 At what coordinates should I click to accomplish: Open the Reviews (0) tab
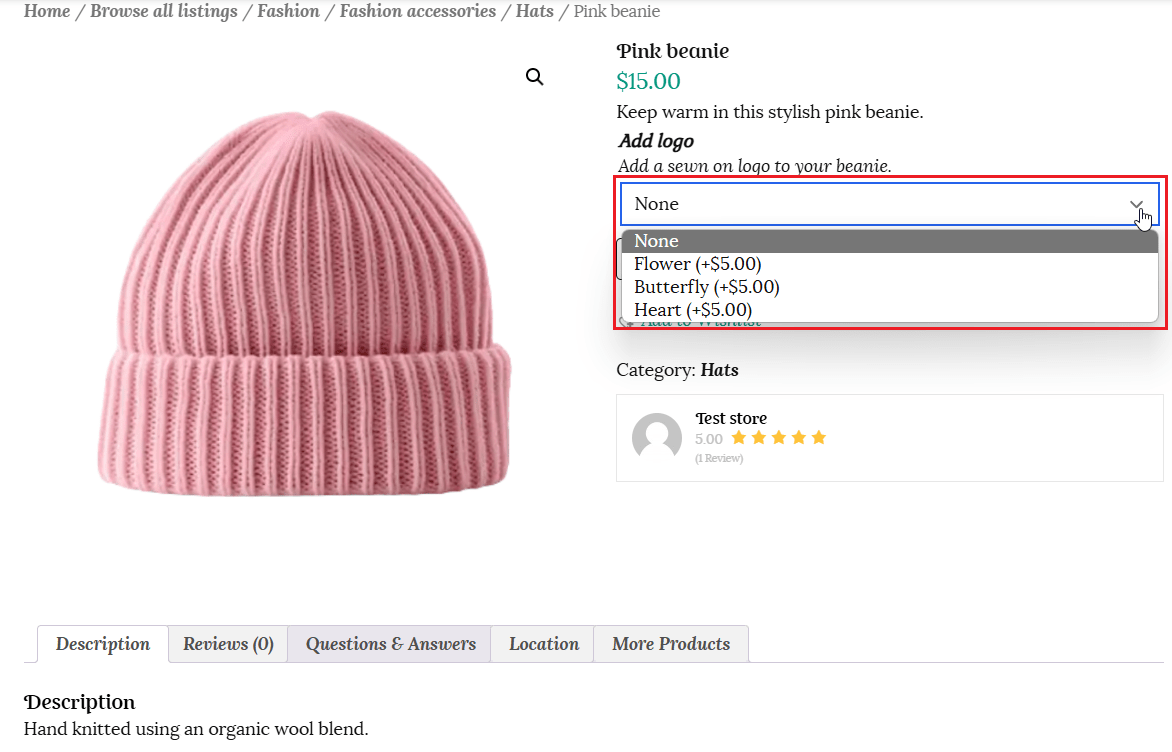click(228, 644)
